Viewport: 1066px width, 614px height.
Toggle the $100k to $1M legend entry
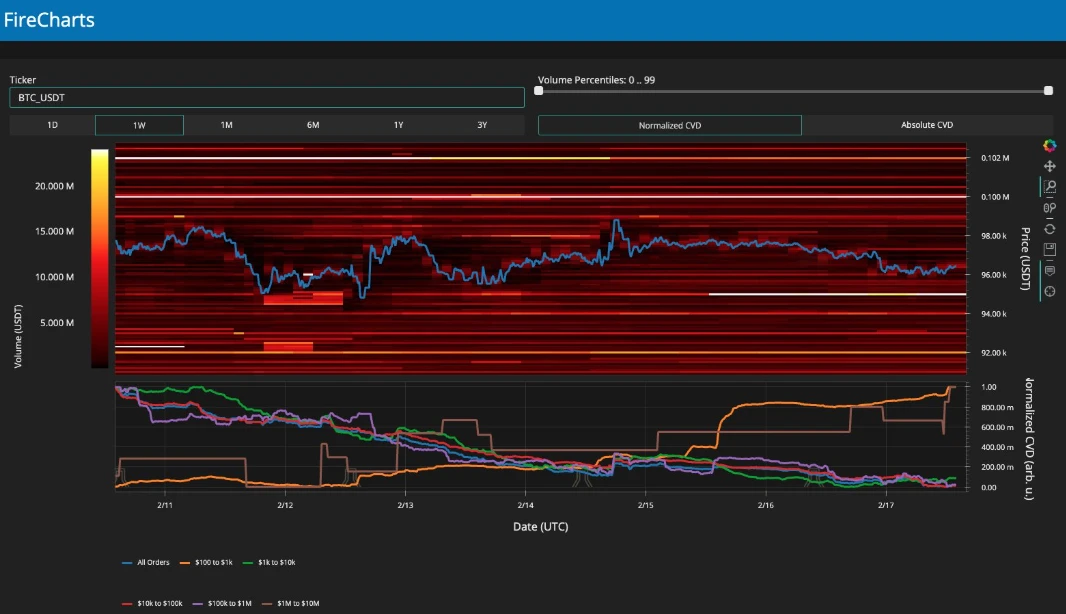click(222, 603)
